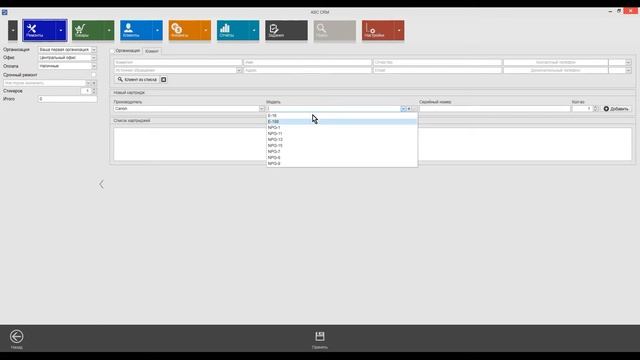Screen dimensions: 640x360
Task: Expand the Настройки tile dropdown arrow
Action: tap(399, 30)
